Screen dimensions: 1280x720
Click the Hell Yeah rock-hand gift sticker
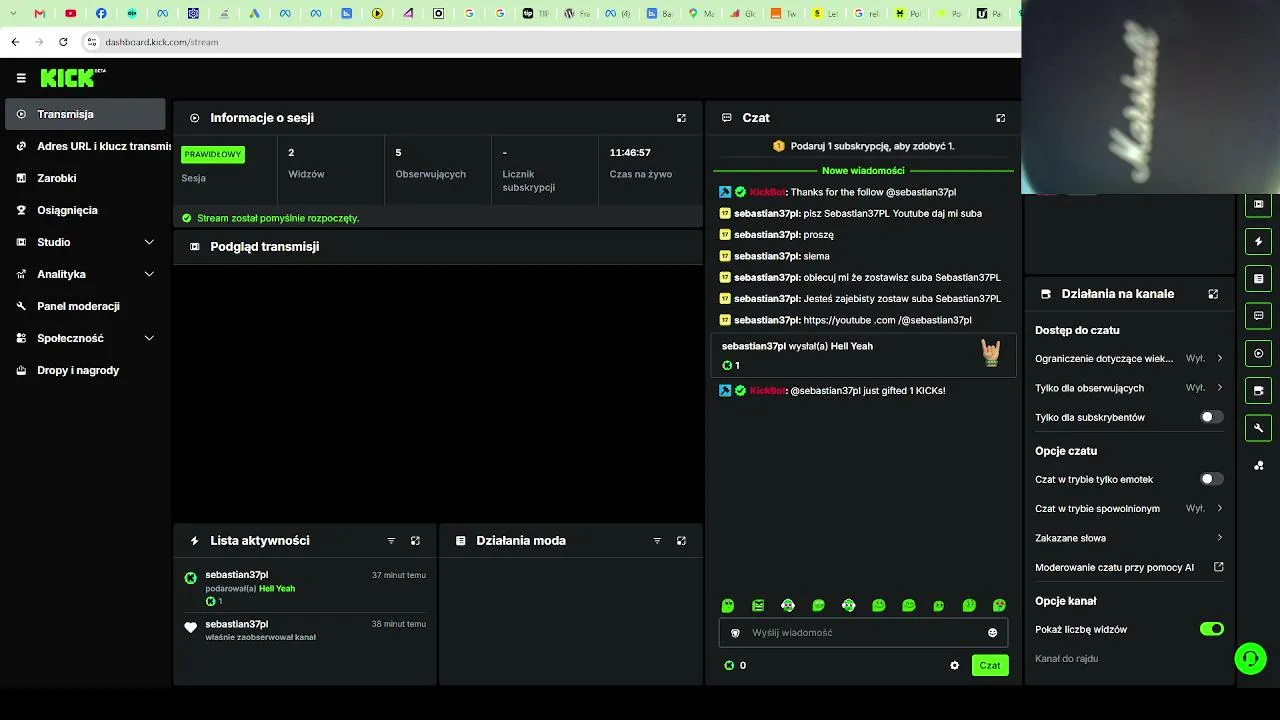(x=990, y=352)
